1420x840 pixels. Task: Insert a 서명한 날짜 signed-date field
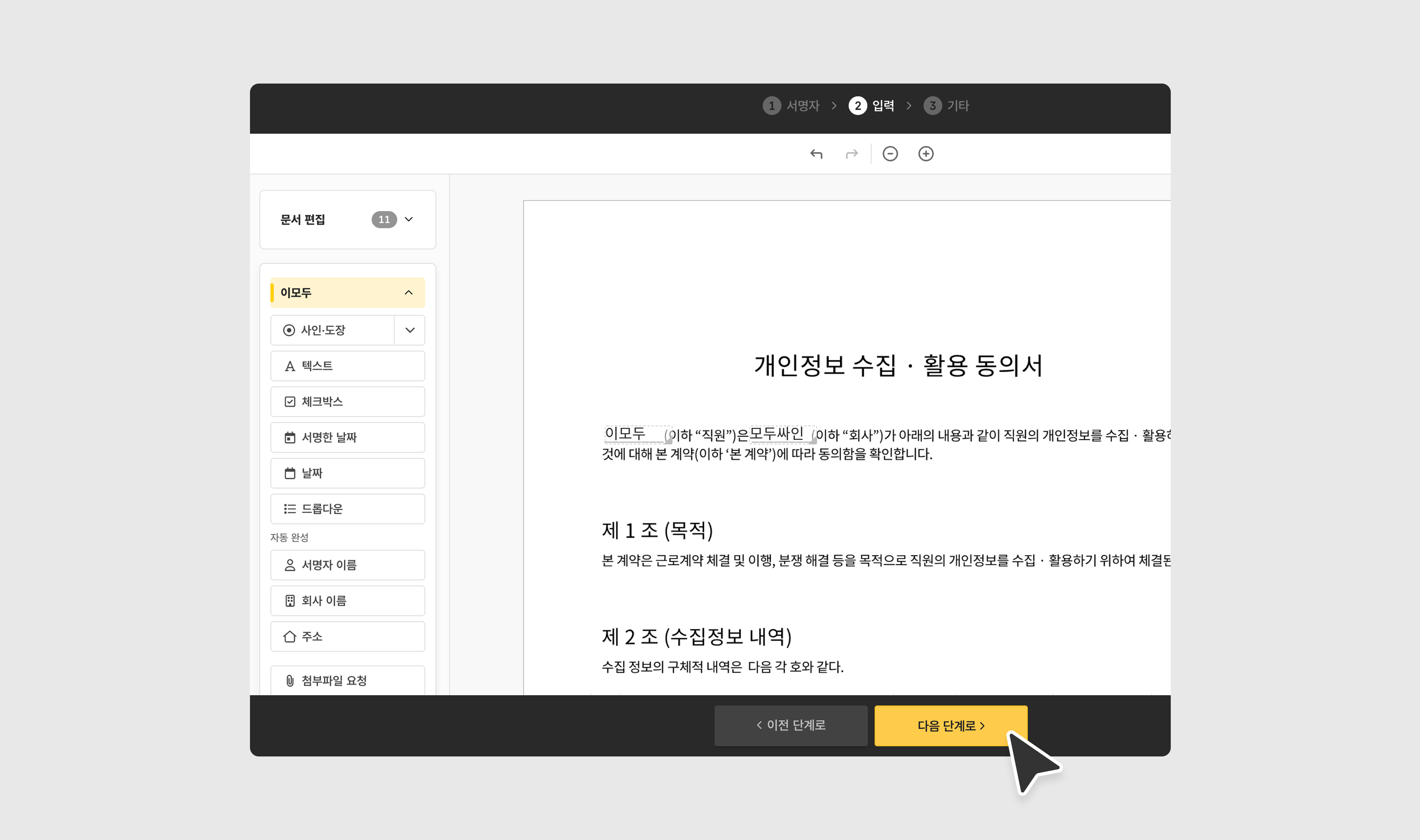[x=348, y=437]
